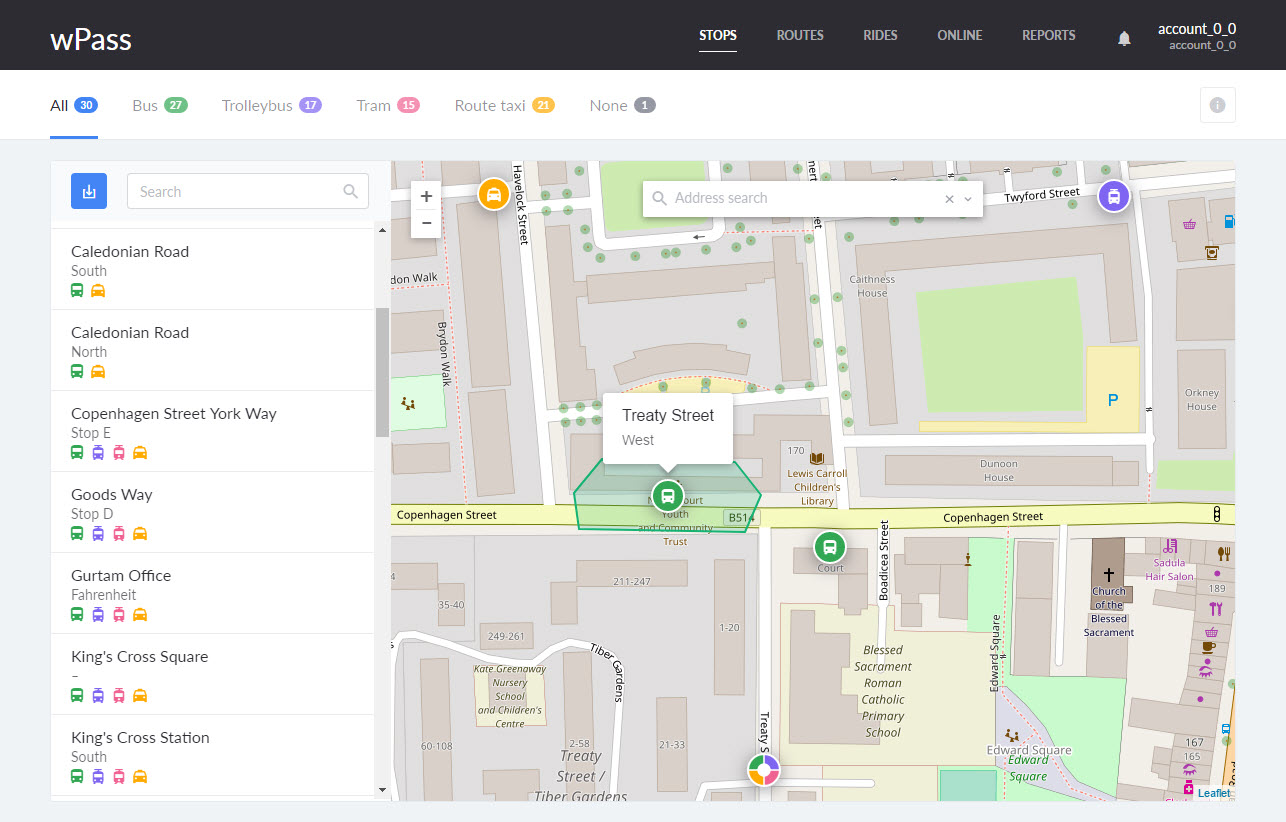Select the green bus marker under Treaty Street popup
Screen dimensions: 1286x822
click(x=667, y=495)
